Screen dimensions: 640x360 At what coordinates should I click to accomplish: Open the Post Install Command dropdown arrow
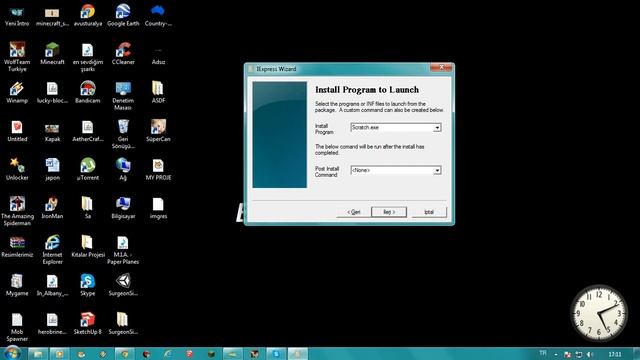(437, 170)
